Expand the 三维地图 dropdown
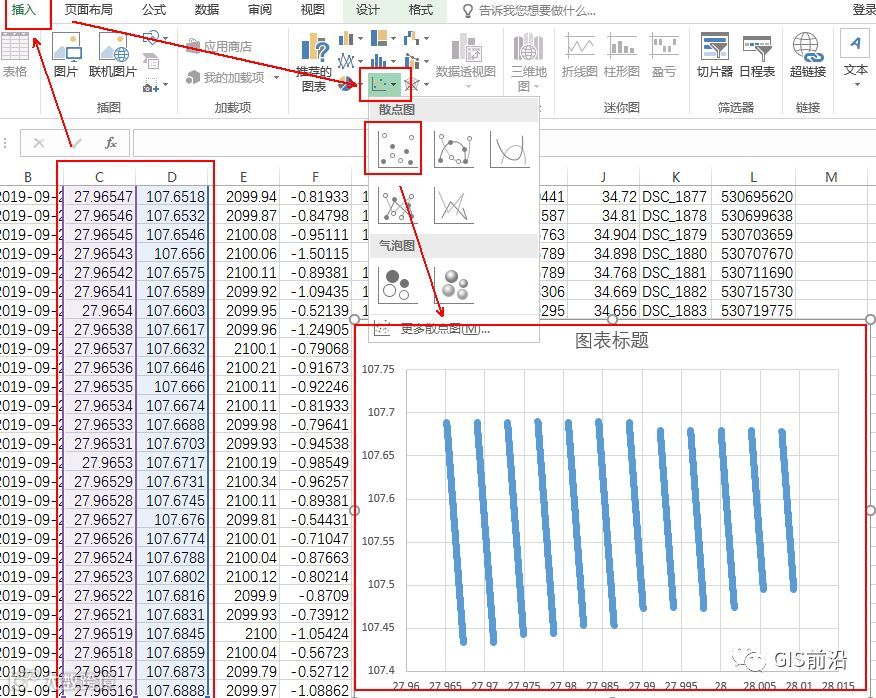Image resolution: width=876 pixels, height=698 pixels. point(536,86)
